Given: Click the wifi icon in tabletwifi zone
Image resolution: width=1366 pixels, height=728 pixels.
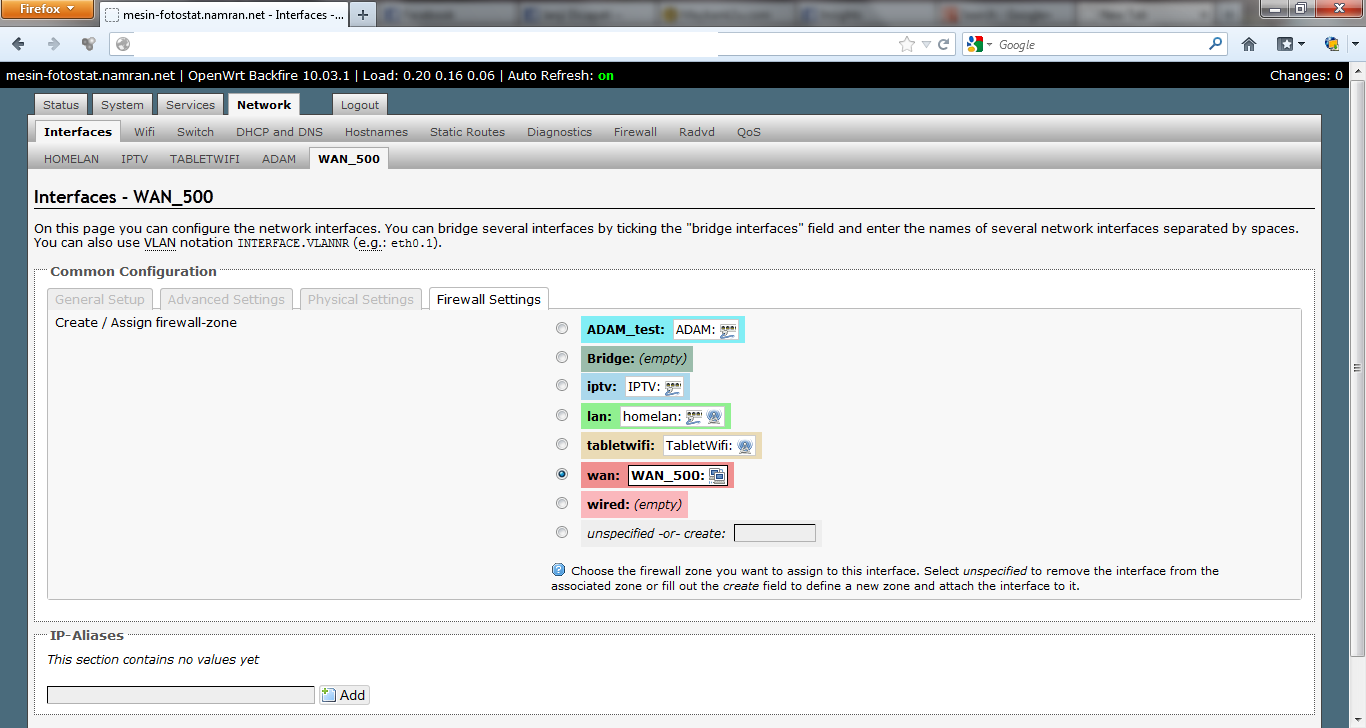Looking at the screenshot, I should (x=745, y=446).
